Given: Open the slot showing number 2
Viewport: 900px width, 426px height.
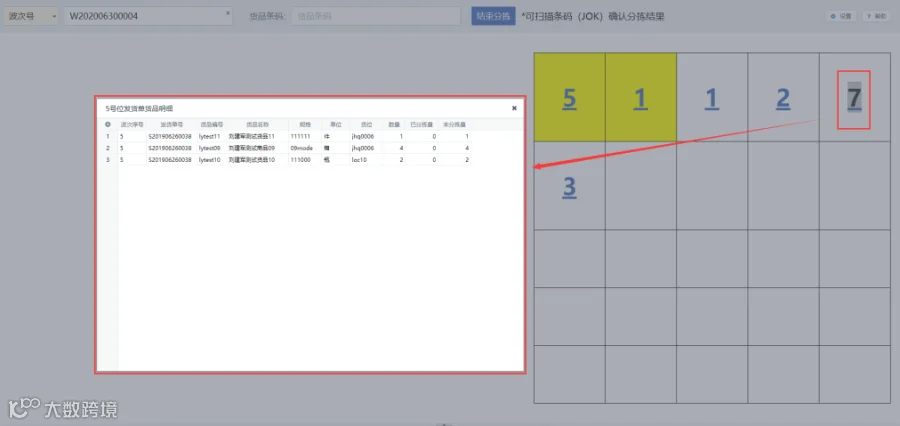Looking at the screenshot, I should tap(783, 98).
